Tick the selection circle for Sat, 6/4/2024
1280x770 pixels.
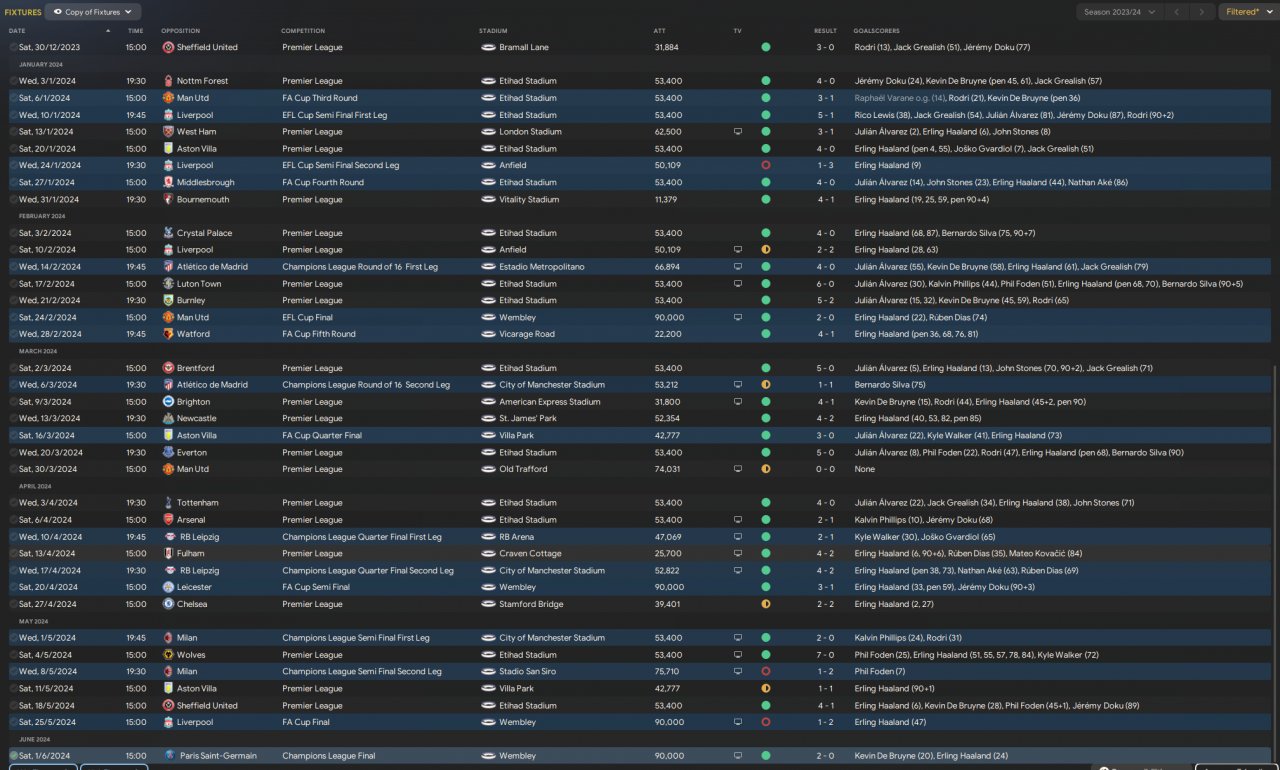(x=13, y=520)
